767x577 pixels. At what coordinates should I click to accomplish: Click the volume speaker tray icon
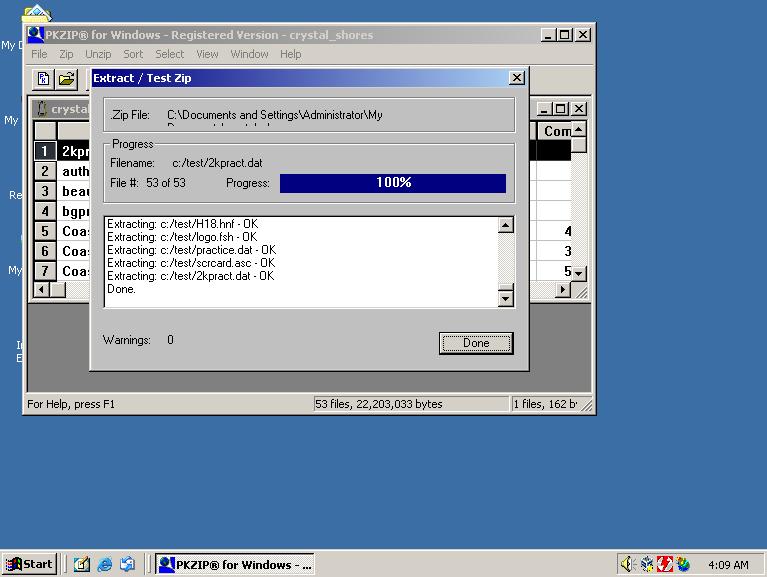tap(627, 564)
